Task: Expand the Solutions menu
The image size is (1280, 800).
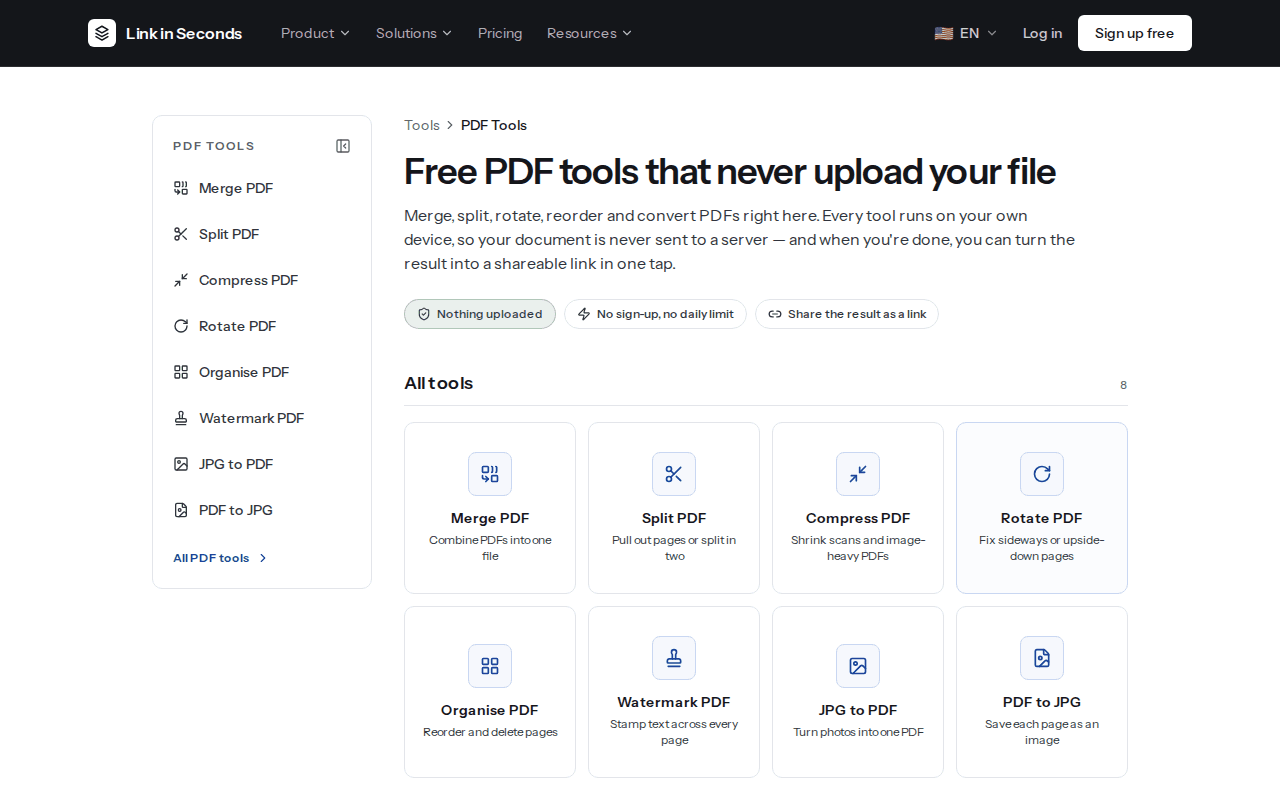Action: 414,33
